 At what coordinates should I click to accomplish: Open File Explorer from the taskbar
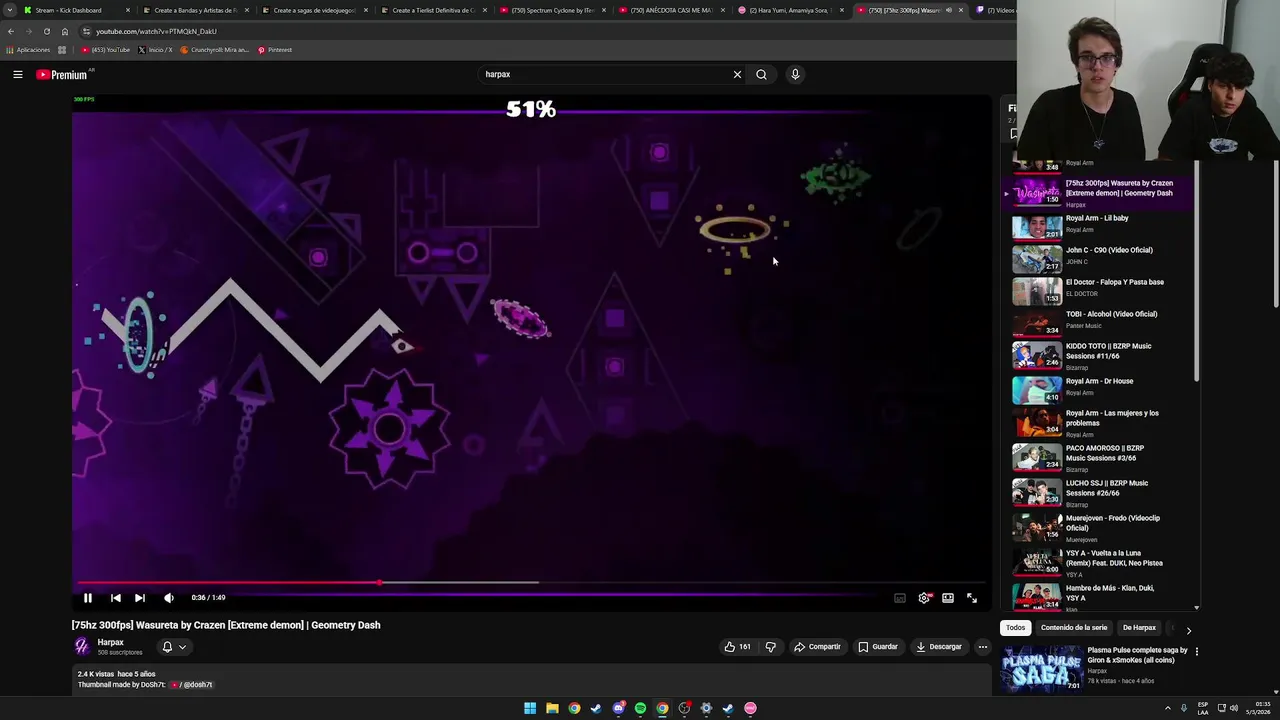tap(552, 708)
